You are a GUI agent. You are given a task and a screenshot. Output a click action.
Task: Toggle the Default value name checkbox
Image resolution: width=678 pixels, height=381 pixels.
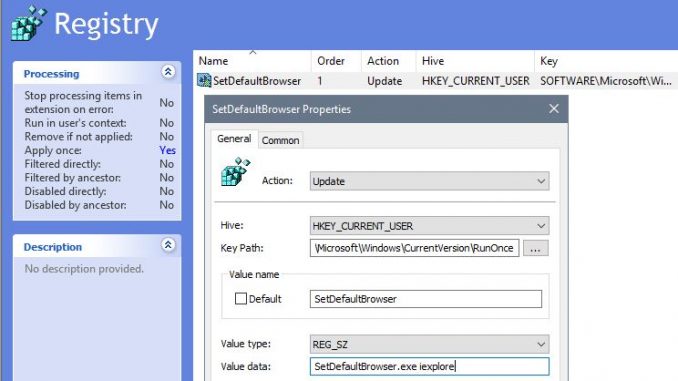point(241,299)
